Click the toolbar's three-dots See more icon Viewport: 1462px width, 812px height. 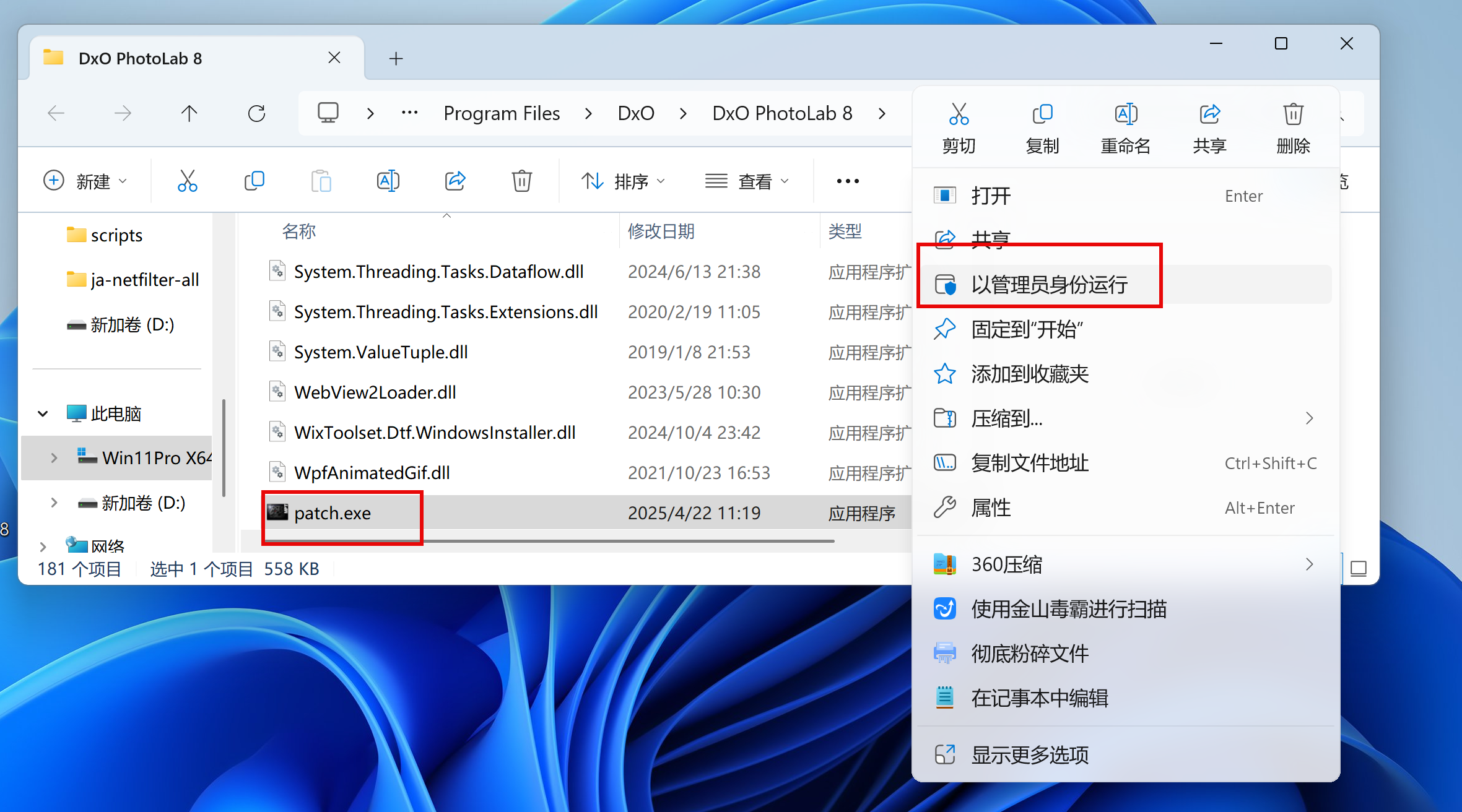pos(848,181)
